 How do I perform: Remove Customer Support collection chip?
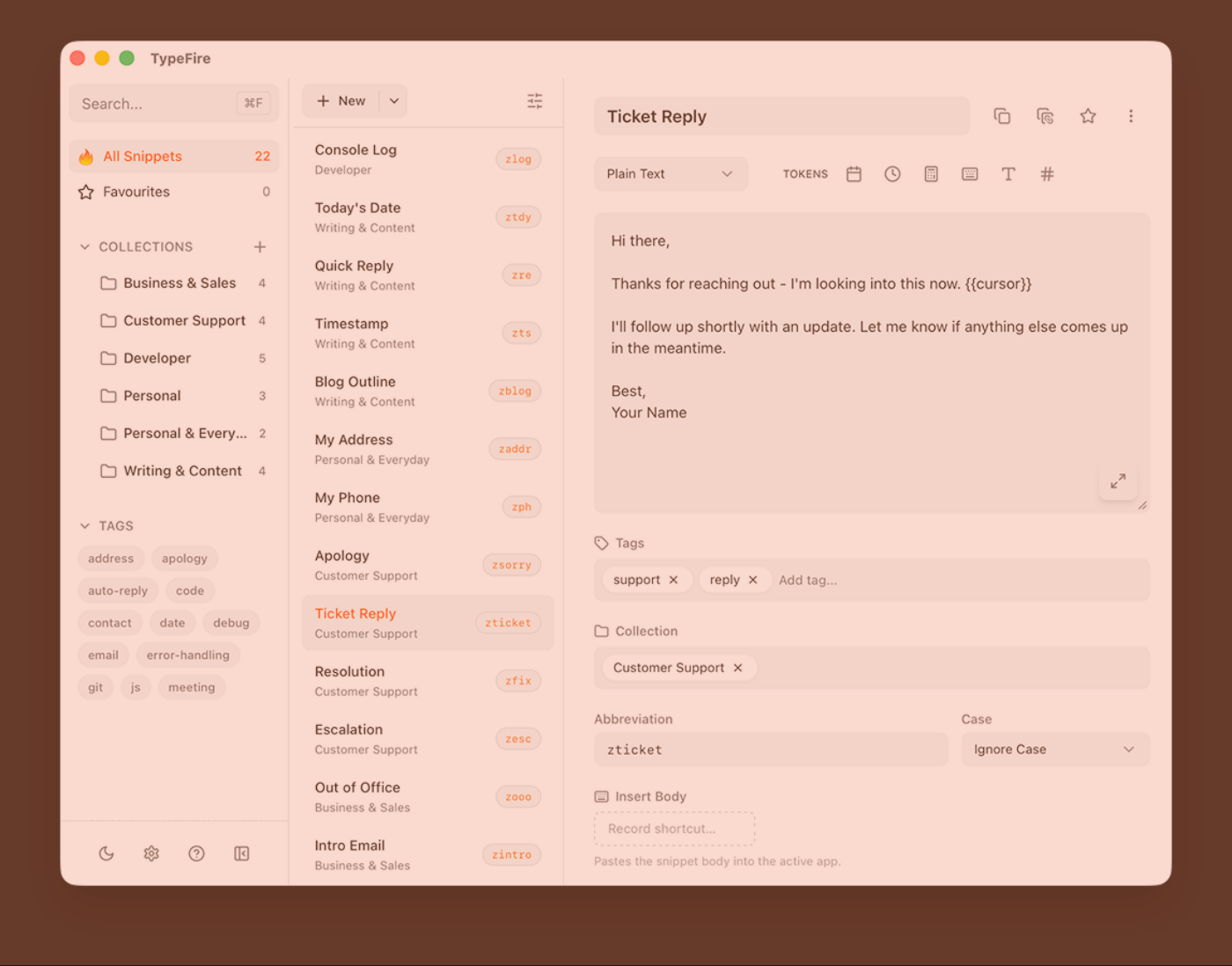(x=738, y=668)
